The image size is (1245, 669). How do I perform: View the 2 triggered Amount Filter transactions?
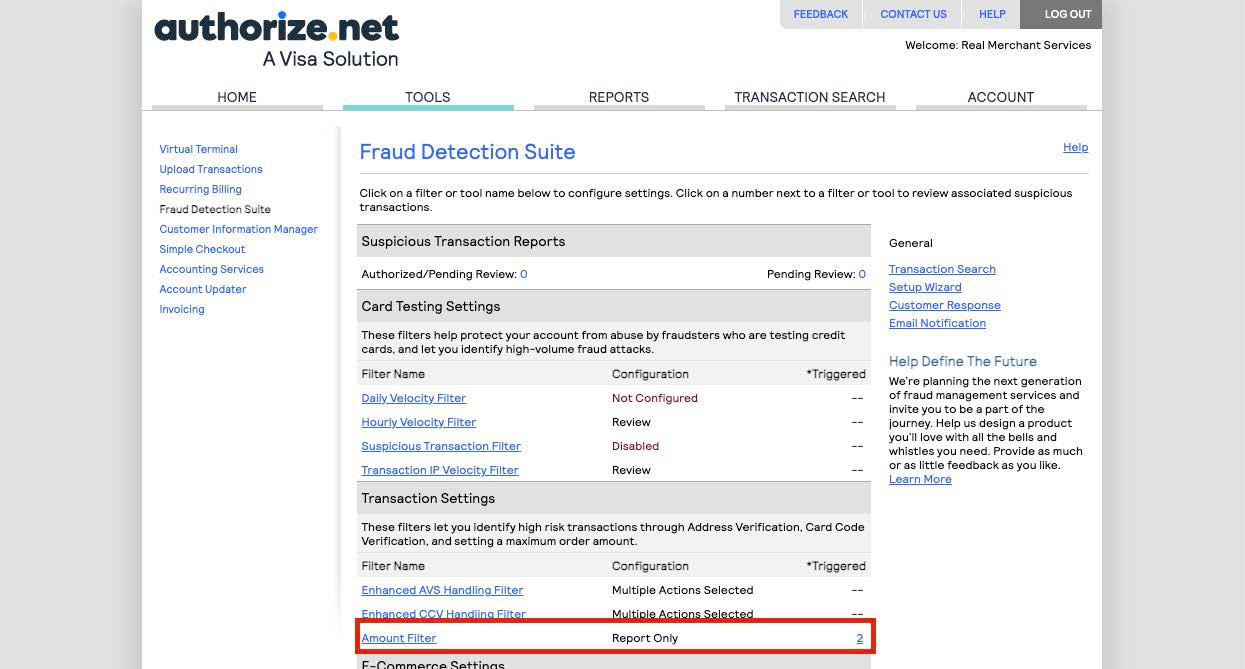tap(859, 638)
